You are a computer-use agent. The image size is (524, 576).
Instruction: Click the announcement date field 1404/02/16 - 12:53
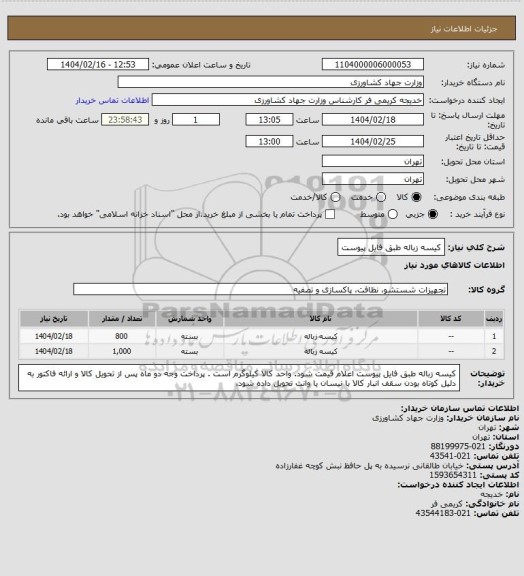tap(98, 64)
